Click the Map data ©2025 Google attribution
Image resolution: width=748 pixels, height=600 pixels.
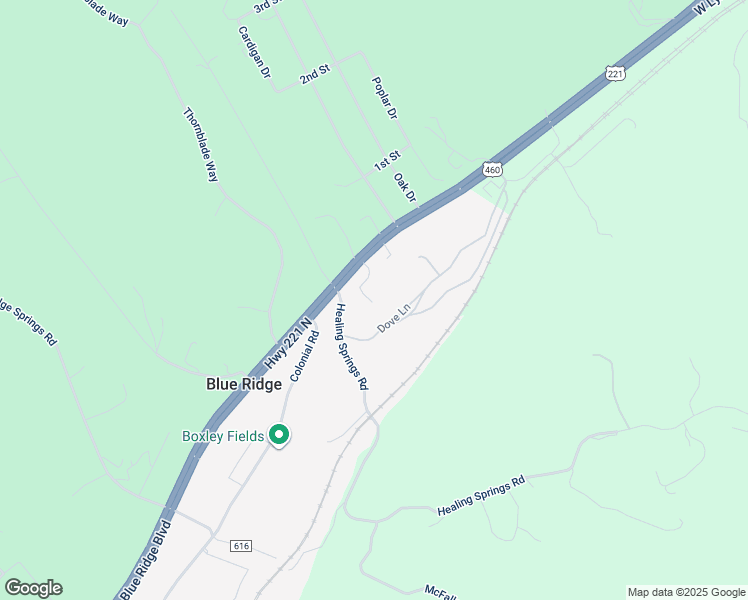[686, 592]
